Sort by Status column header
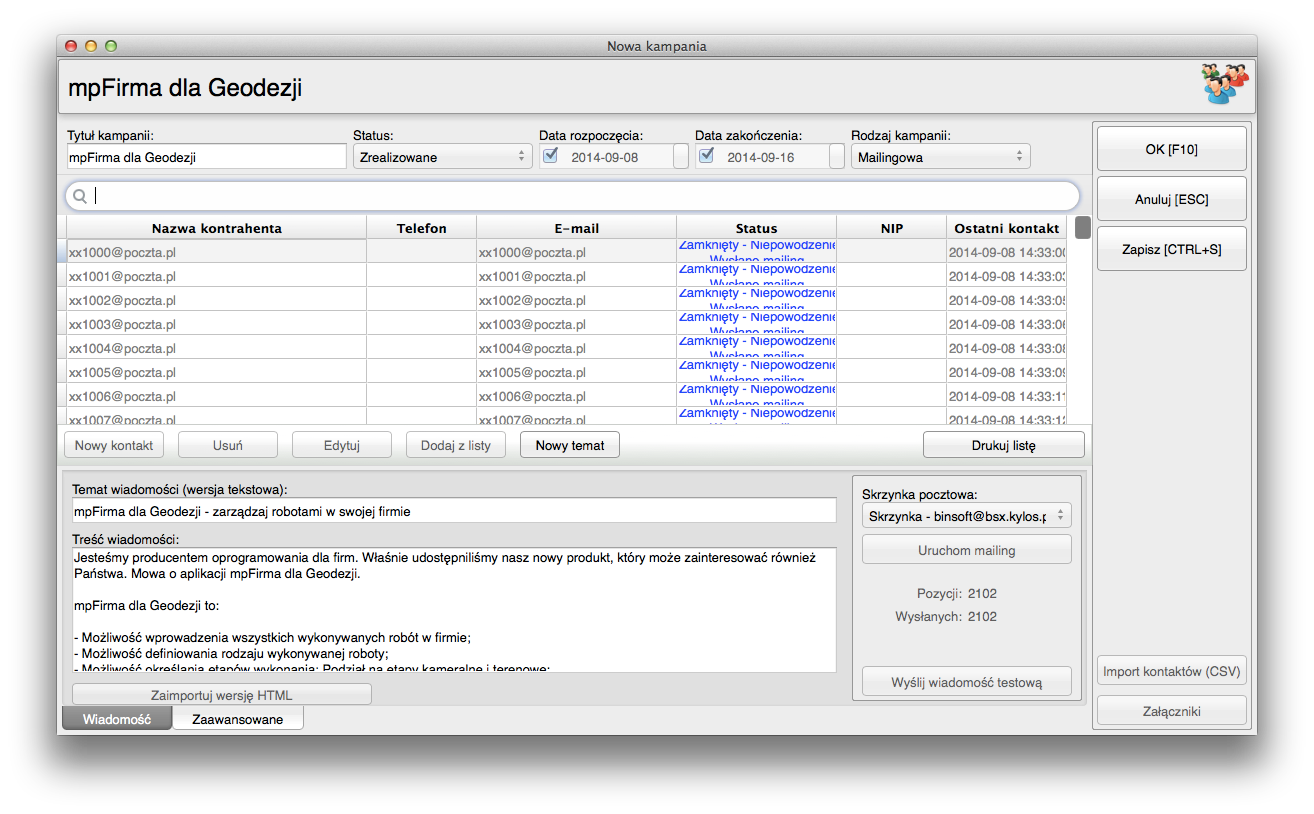The width and height of the screenshot is (1314, 814). point(757,228)
